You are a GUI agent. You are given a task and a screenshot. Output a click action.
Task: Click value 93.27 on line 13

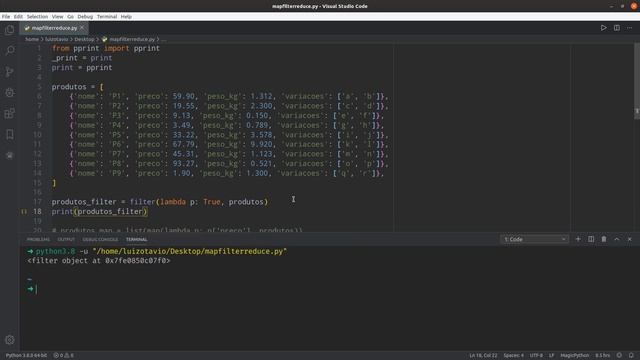pyautogui.click(x=183, y=164)
